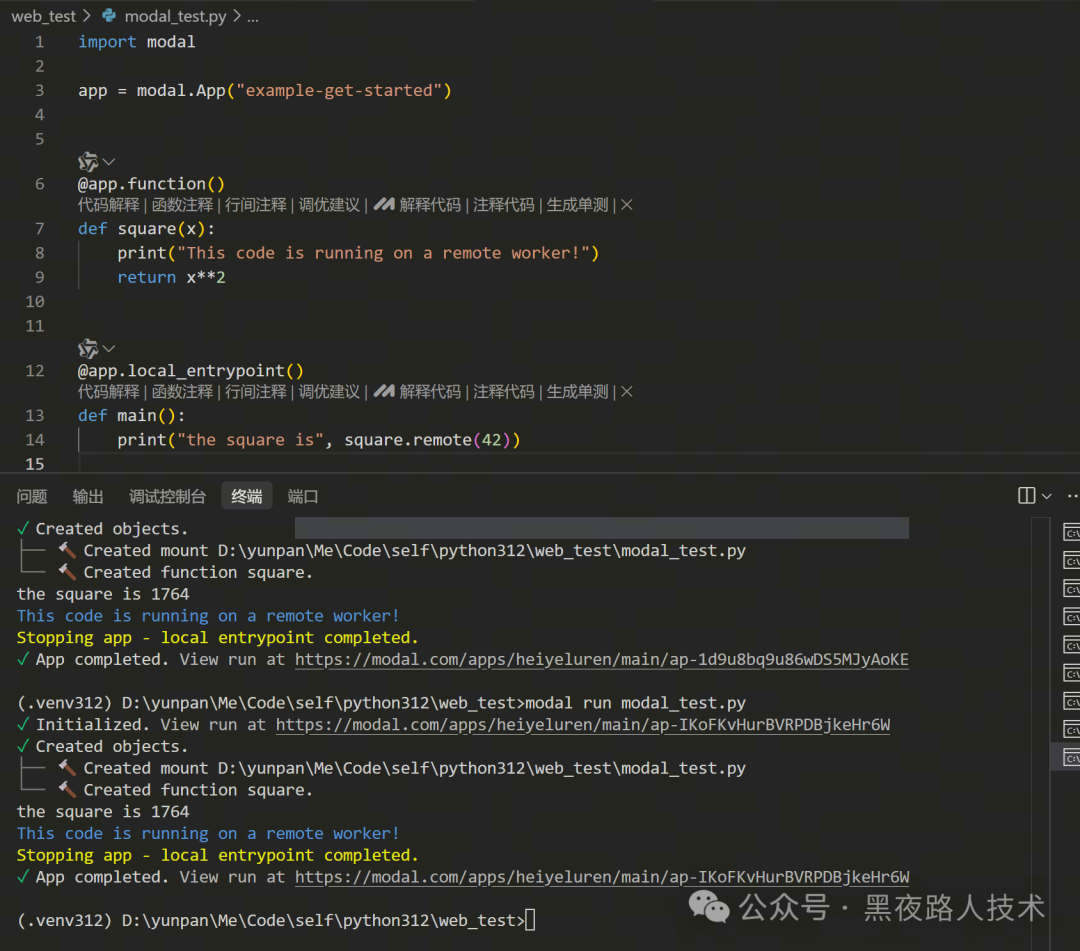Click 解释代码 above def main
This screenshot has width=1080, height=951.
pos(430,392)
